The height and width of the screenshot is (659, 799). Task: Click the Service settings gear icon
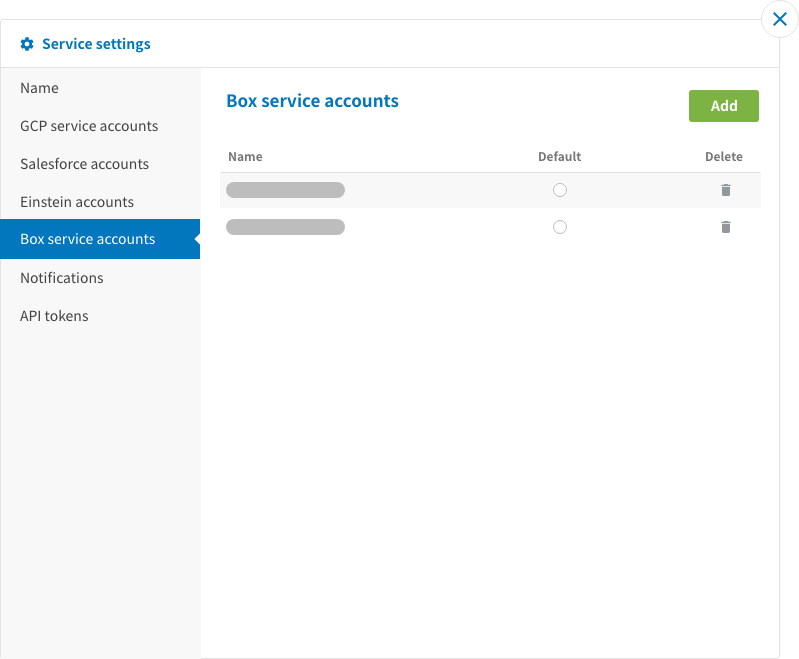27,44
